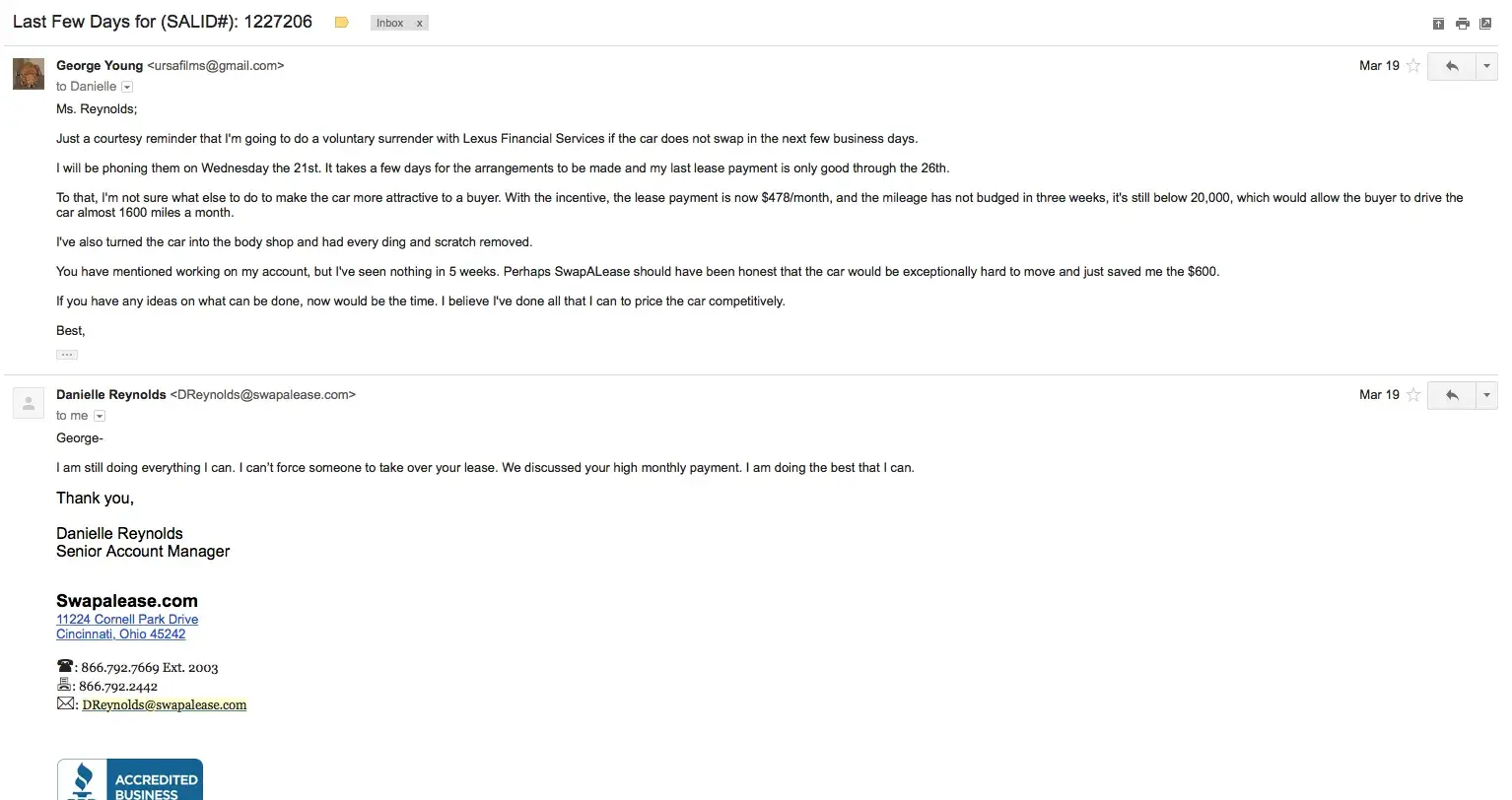
Task: Open more options beside George's reply button
Action: click(1486, 66)
